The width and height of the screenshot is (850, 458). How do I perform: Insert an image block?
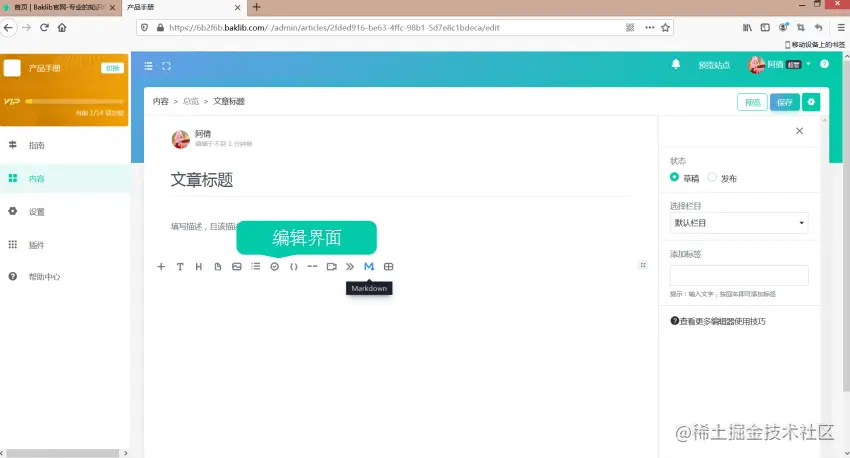pyautogui.click(x=237, y=267)
